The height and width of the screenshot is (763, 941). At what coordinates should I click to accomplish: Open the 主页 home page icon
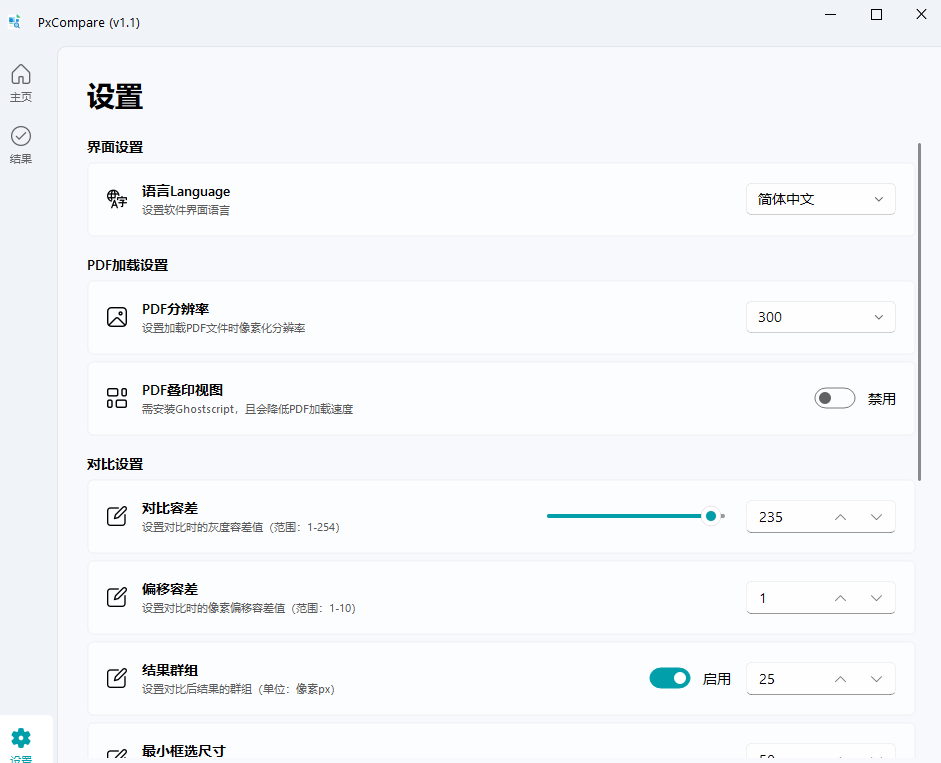click(x=21, y=75)
